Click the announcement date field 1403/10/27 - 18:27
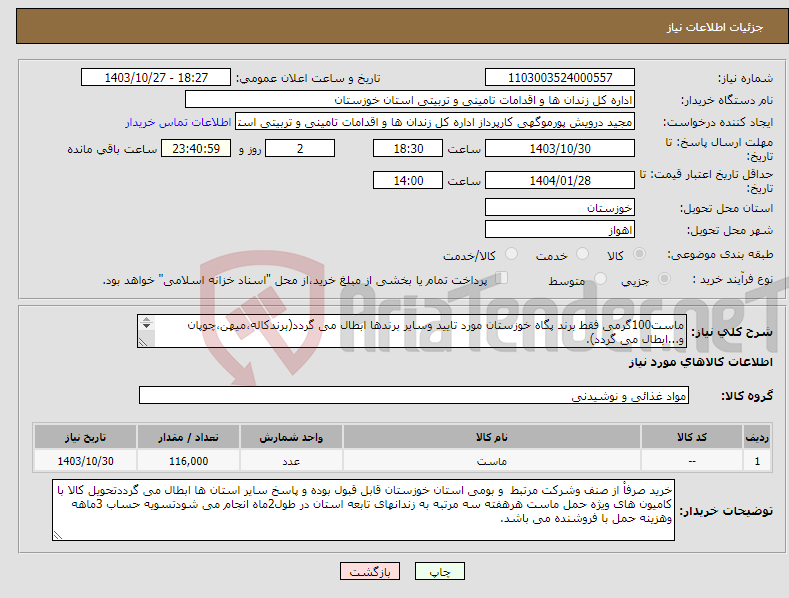The image size is (789, 598). [155, 78]
